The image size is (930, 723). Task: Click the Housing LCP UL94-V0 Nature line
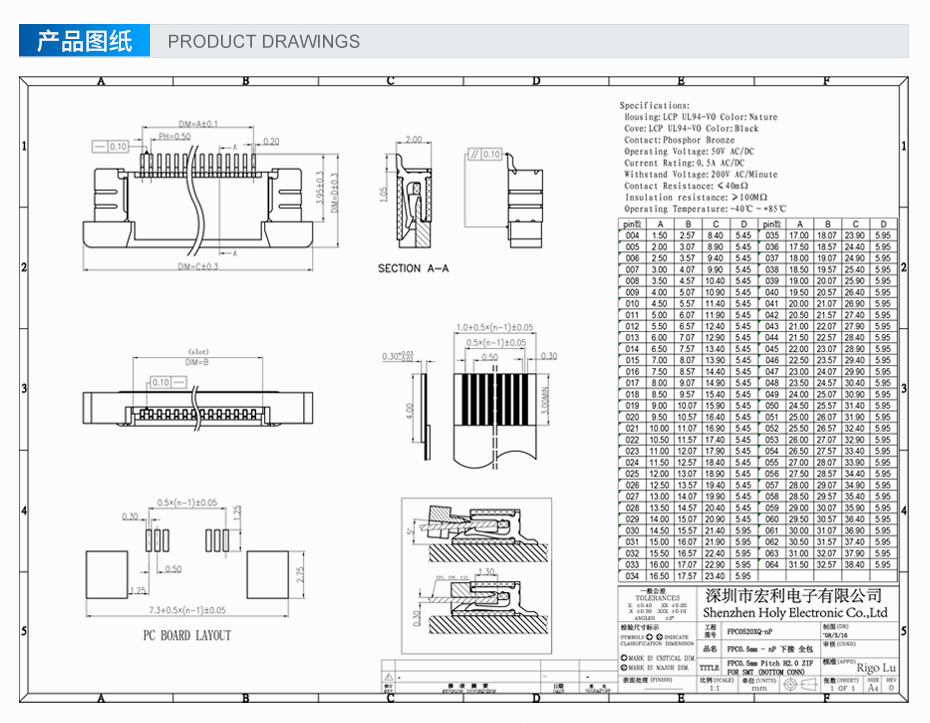[700, 117]
